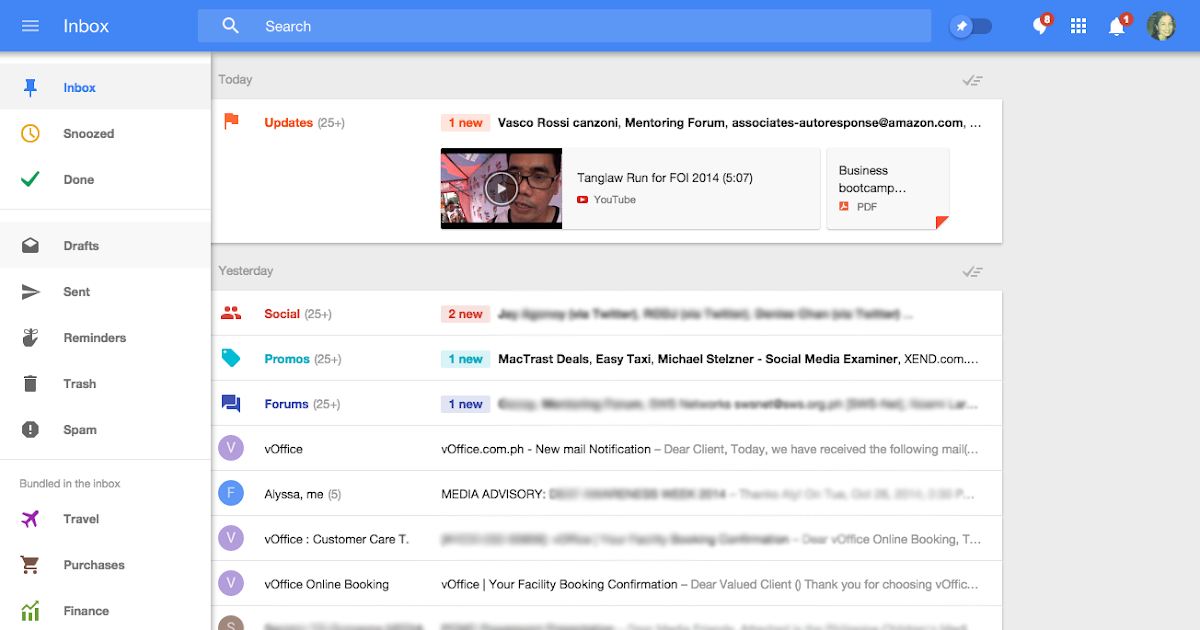Viewport: 1200px width, 630px height.
Task: Open the account profile avatar
Action: click(1161, 26)
